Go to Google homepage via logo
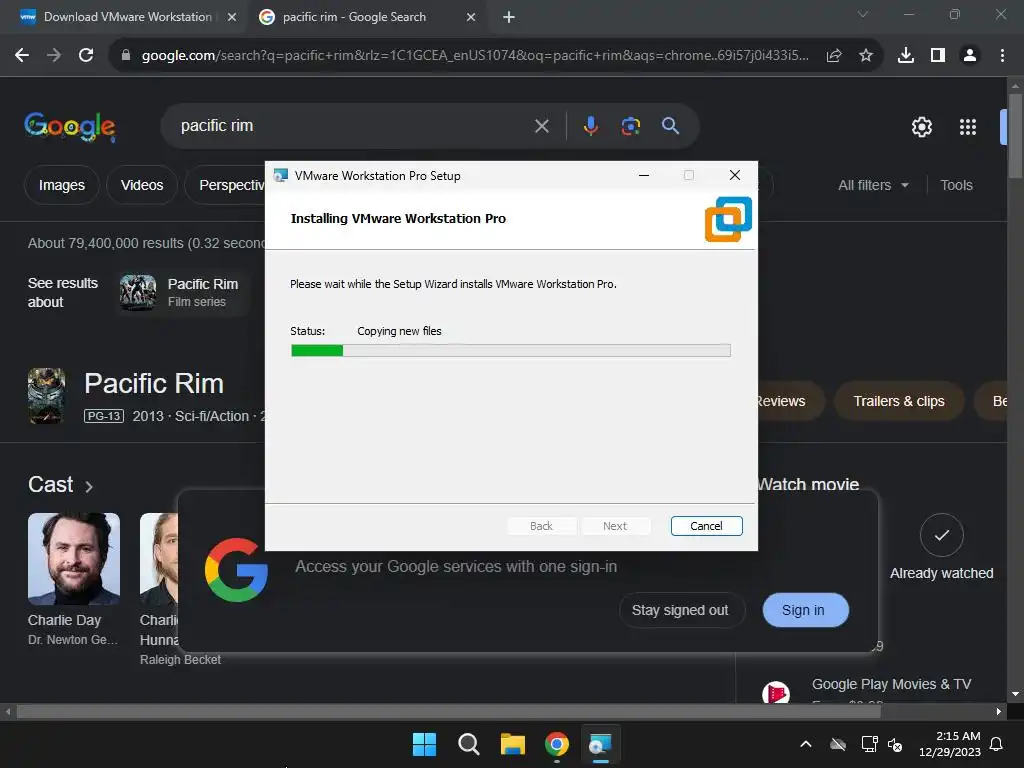1024x768 pixels. point(70,126)
